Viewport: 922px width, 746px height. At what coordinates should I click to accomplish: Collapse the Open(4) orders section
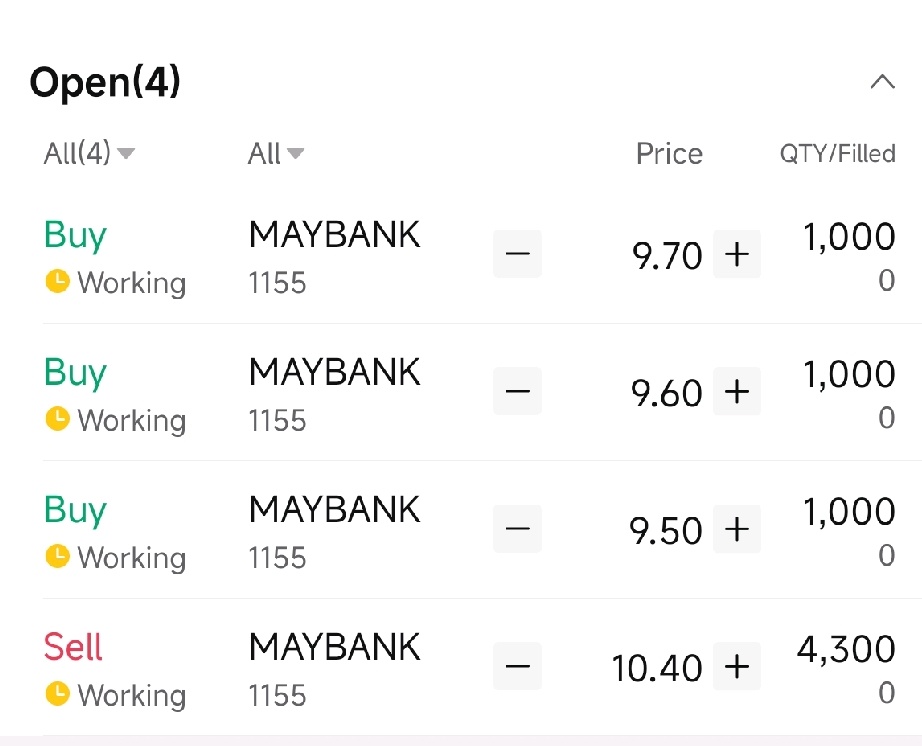[x=881, y=81]
